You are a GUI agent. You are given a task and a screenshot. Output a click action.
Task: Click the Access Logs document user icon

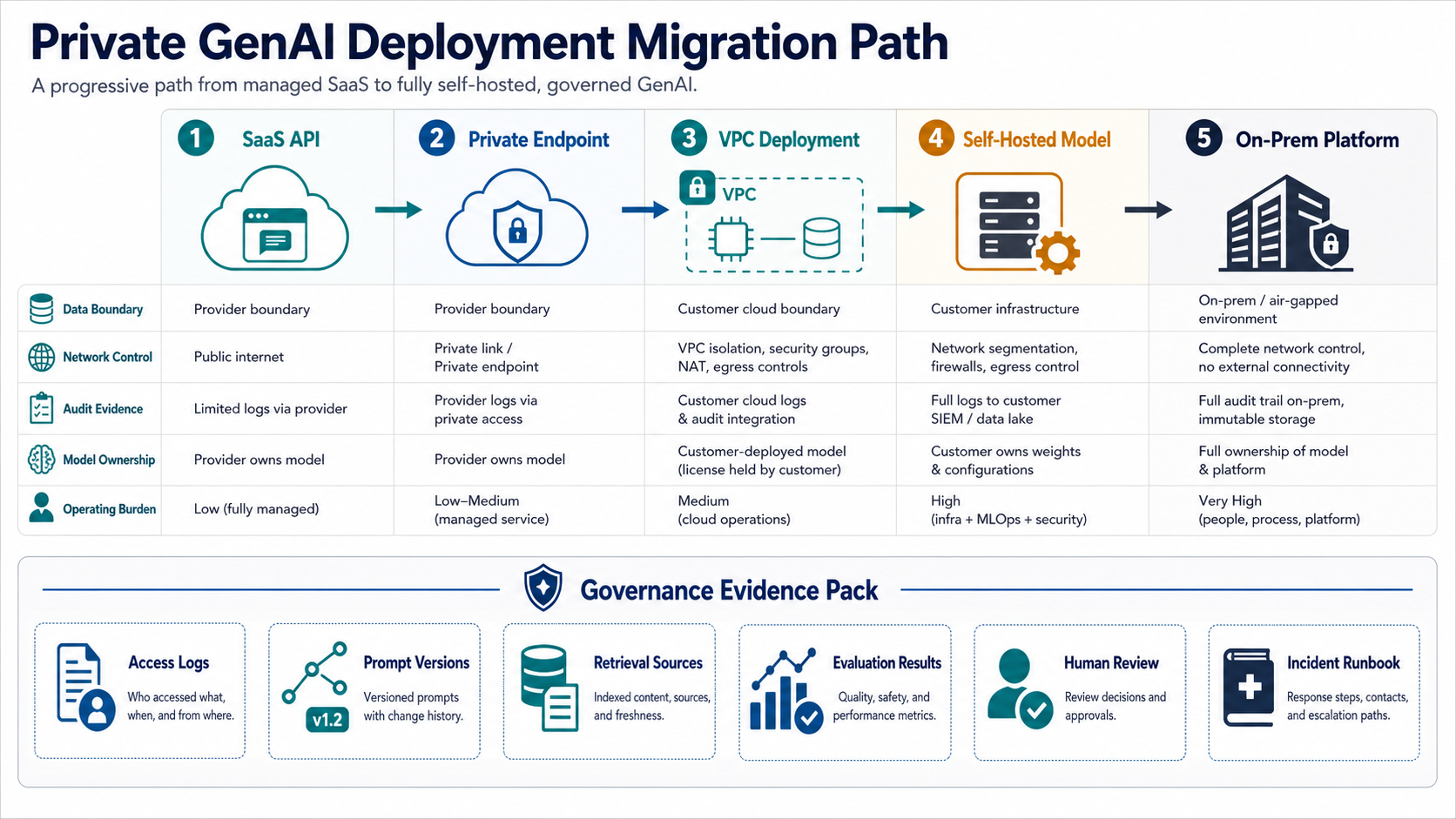coord(85,687)
